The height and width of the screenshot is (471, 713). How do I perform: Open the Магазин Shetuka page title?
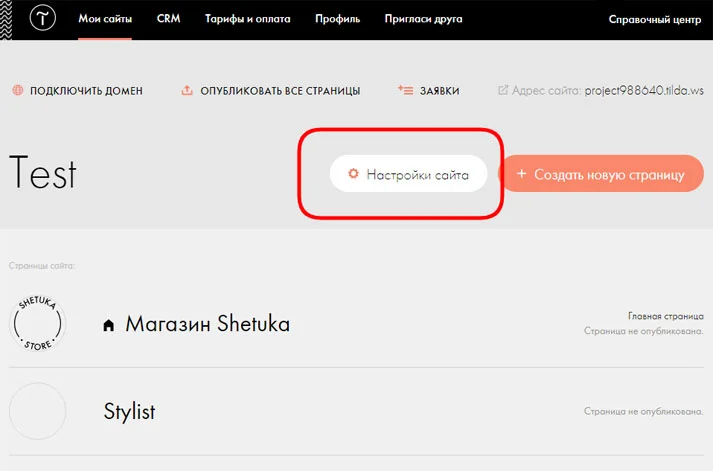(207, 324)
